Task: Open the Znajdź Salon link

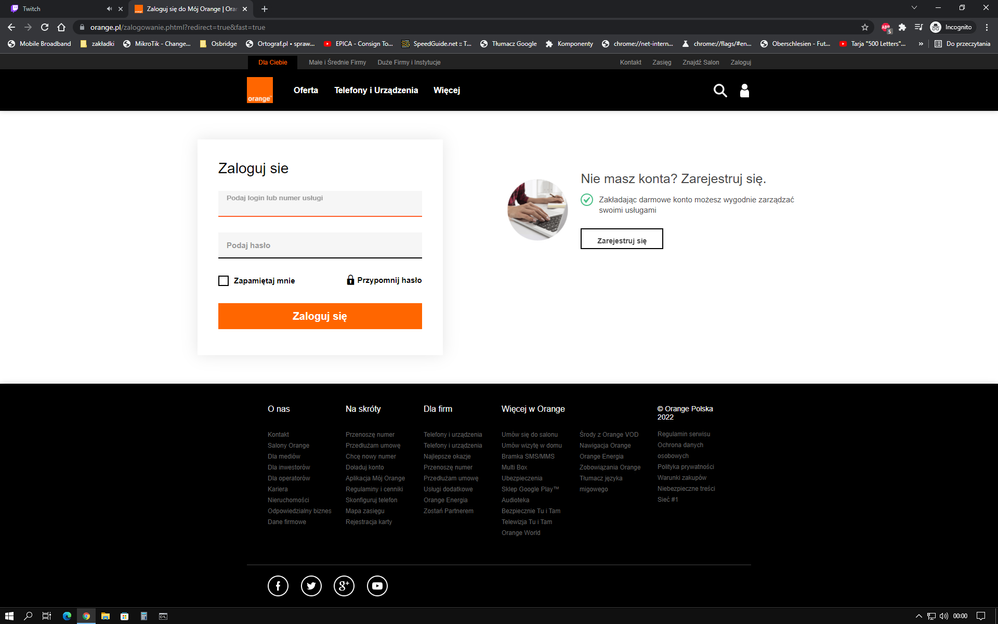Action: pos(701,62)
